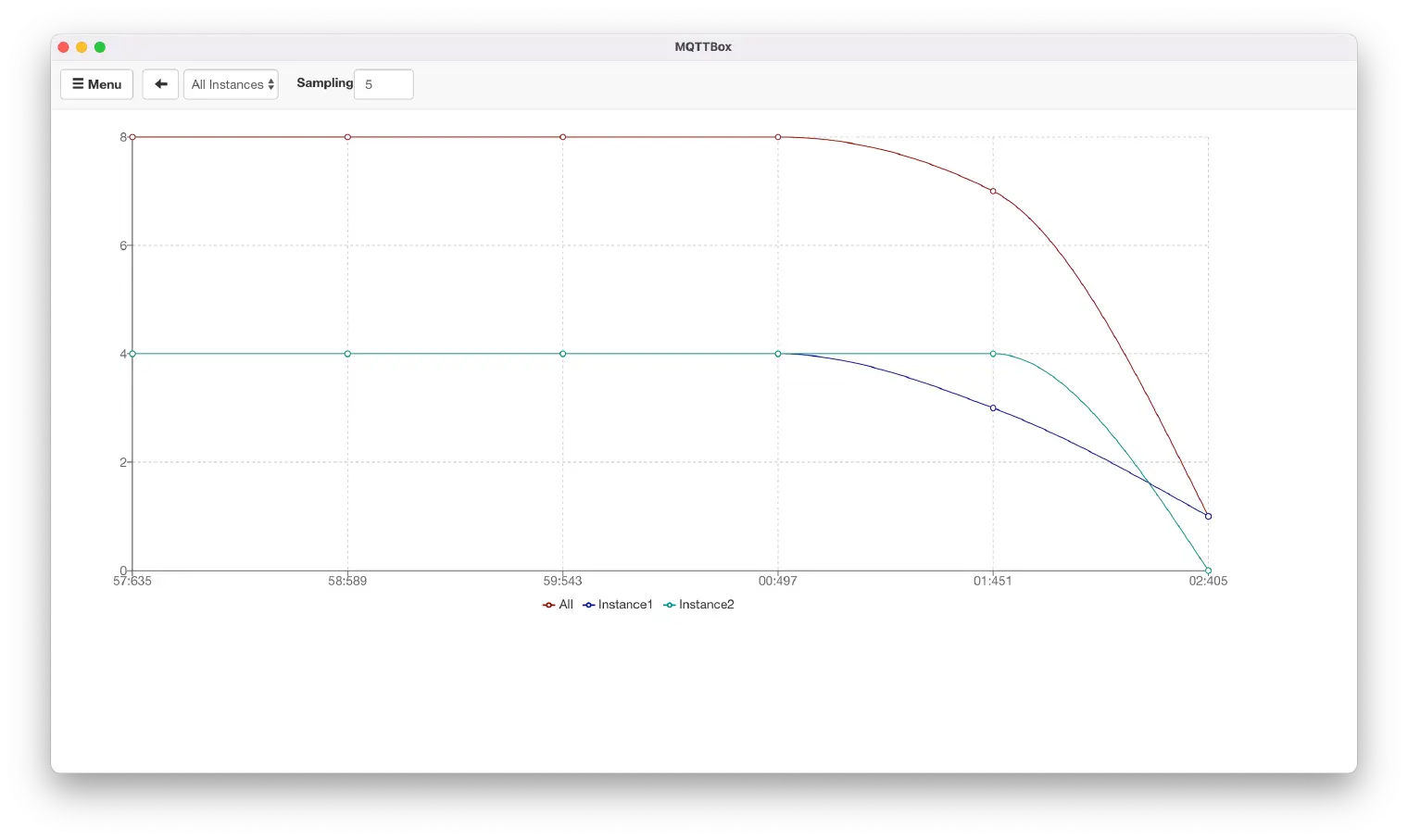Click the red data point at 57:635
The height and width of the screenshot is (840, 1408).
(x=132, y=137)
